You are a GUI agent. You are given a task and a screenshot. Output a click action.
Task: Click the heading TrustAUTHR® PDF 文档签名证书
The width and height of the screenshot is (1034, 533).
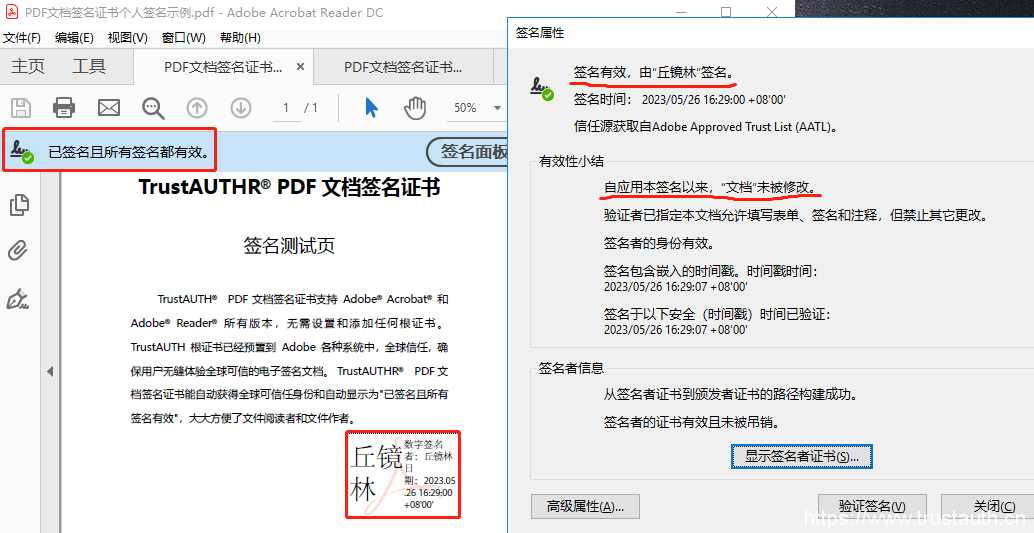click(x=289, y=187)
